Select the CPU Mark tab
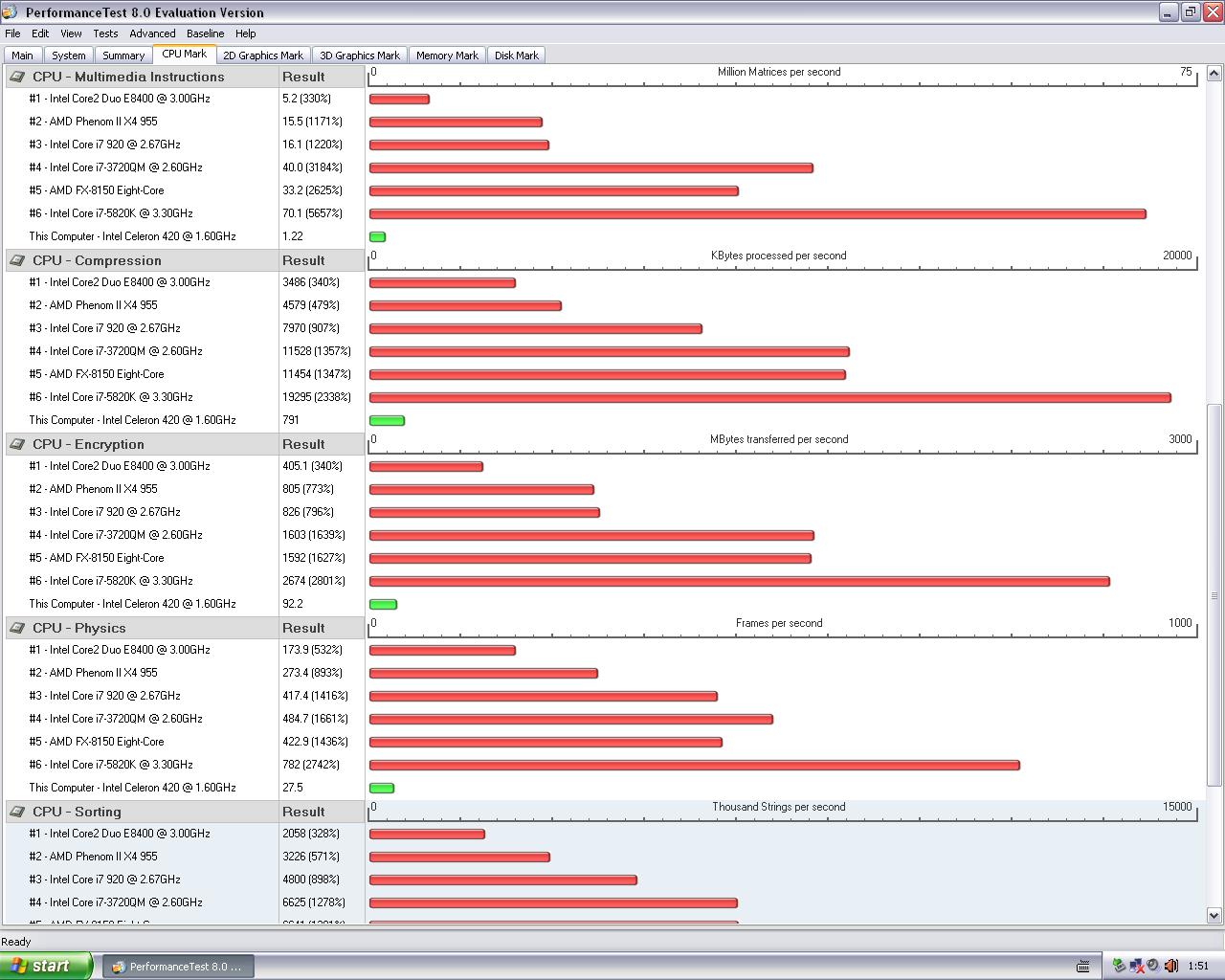 pos(184,55)
